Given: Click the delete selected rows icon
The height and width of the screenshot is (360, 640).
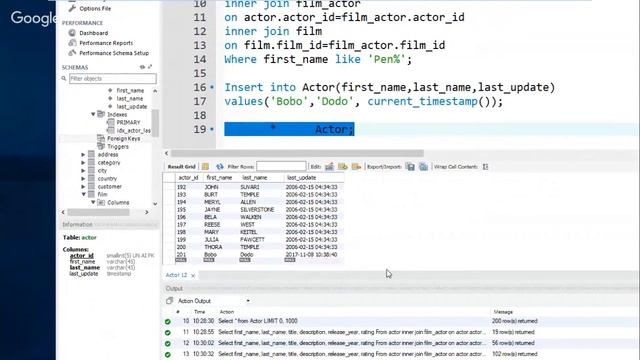Looking at the screenshot, I should pos(356,167).
